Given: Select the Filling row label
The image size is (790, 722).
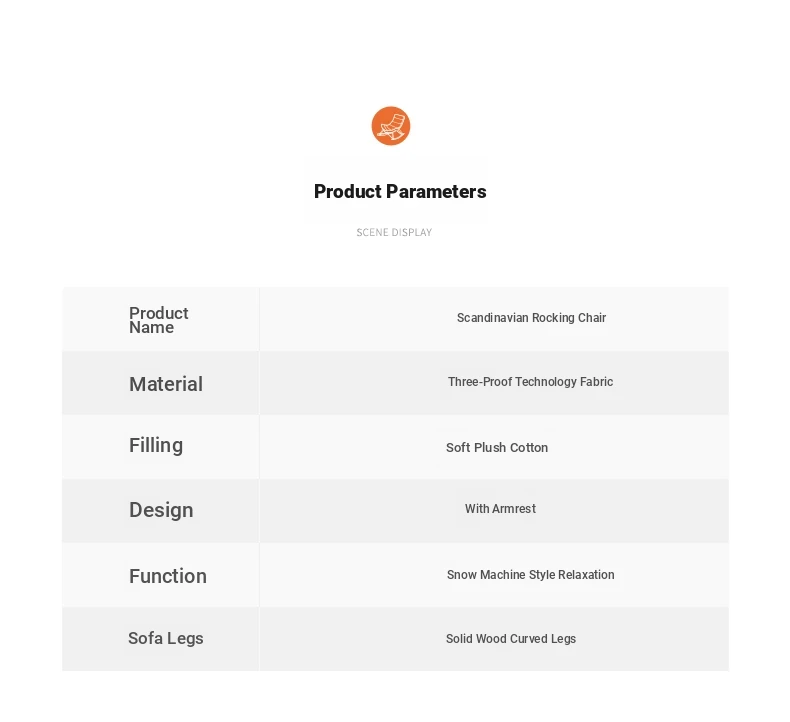Looking at the screenshot, I should (156, 446).
